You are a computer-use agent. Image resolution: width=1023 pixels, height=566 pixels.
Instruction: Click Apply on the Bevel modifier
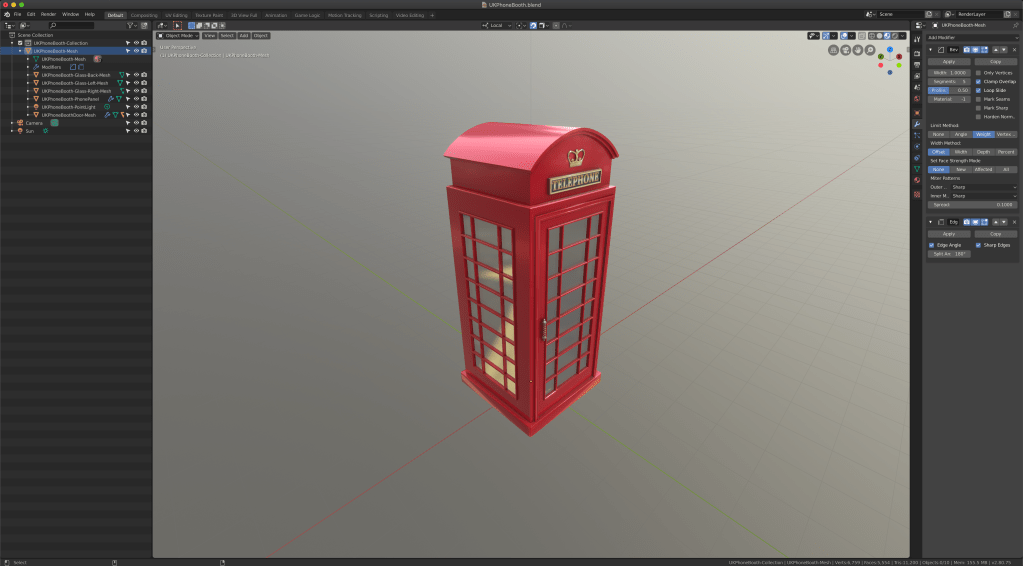949,62
